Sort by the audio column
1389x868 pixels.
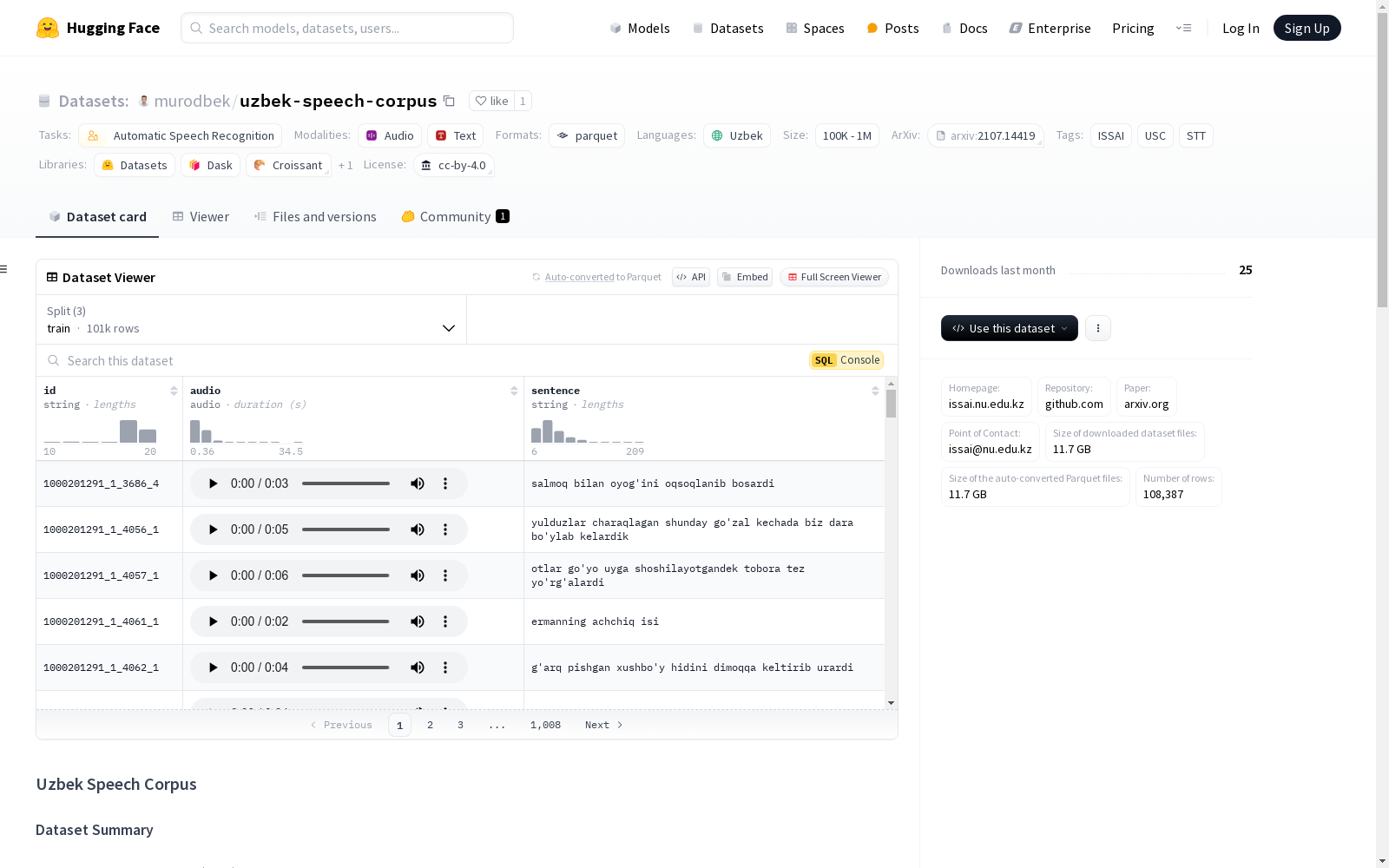(514, 391)
